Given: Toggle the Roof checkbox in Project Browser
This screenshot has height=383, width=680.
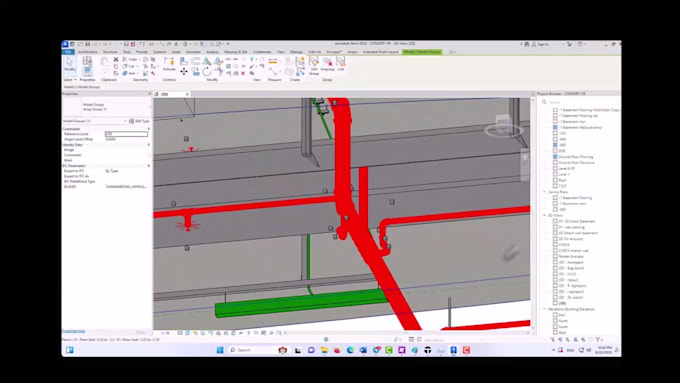Looking at the screenshot, I should point(555,180).
